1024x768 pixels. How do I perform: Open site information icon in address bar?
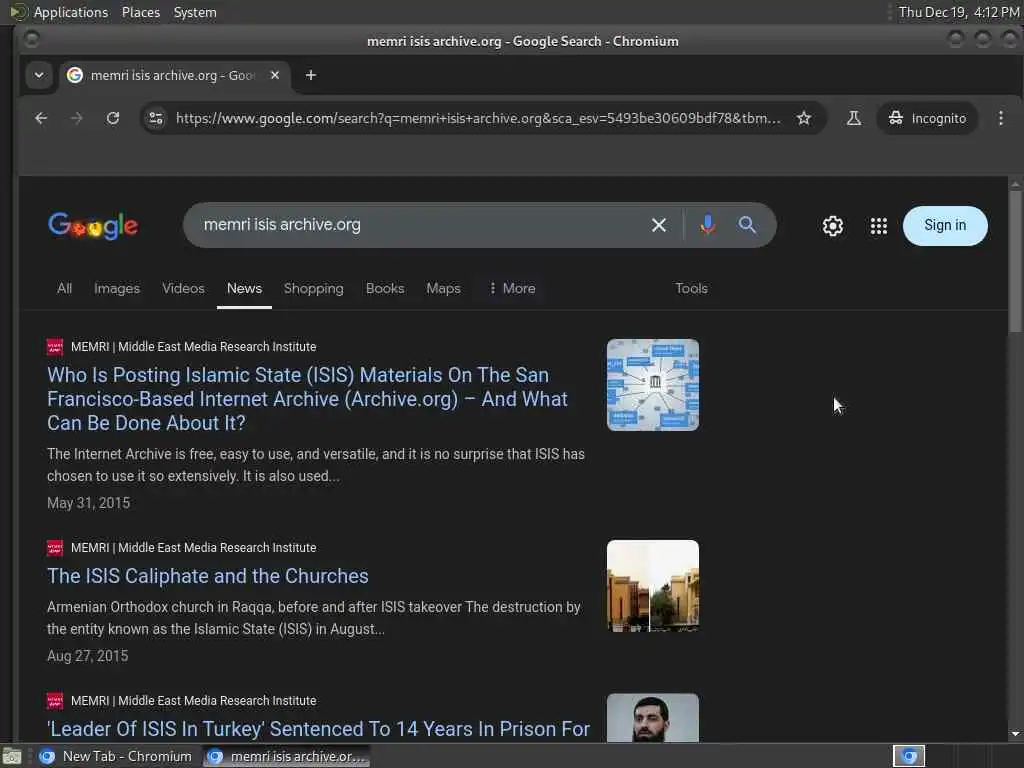[x=156, y=118]
